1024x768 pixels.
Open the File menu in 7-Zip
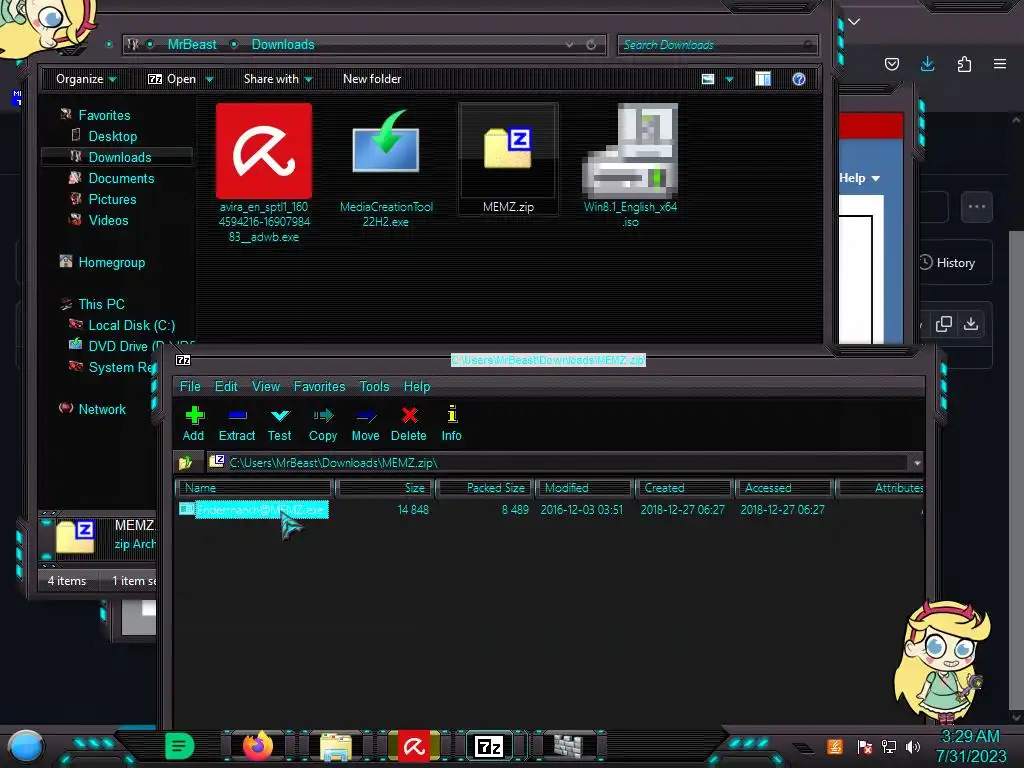[190, 387]
